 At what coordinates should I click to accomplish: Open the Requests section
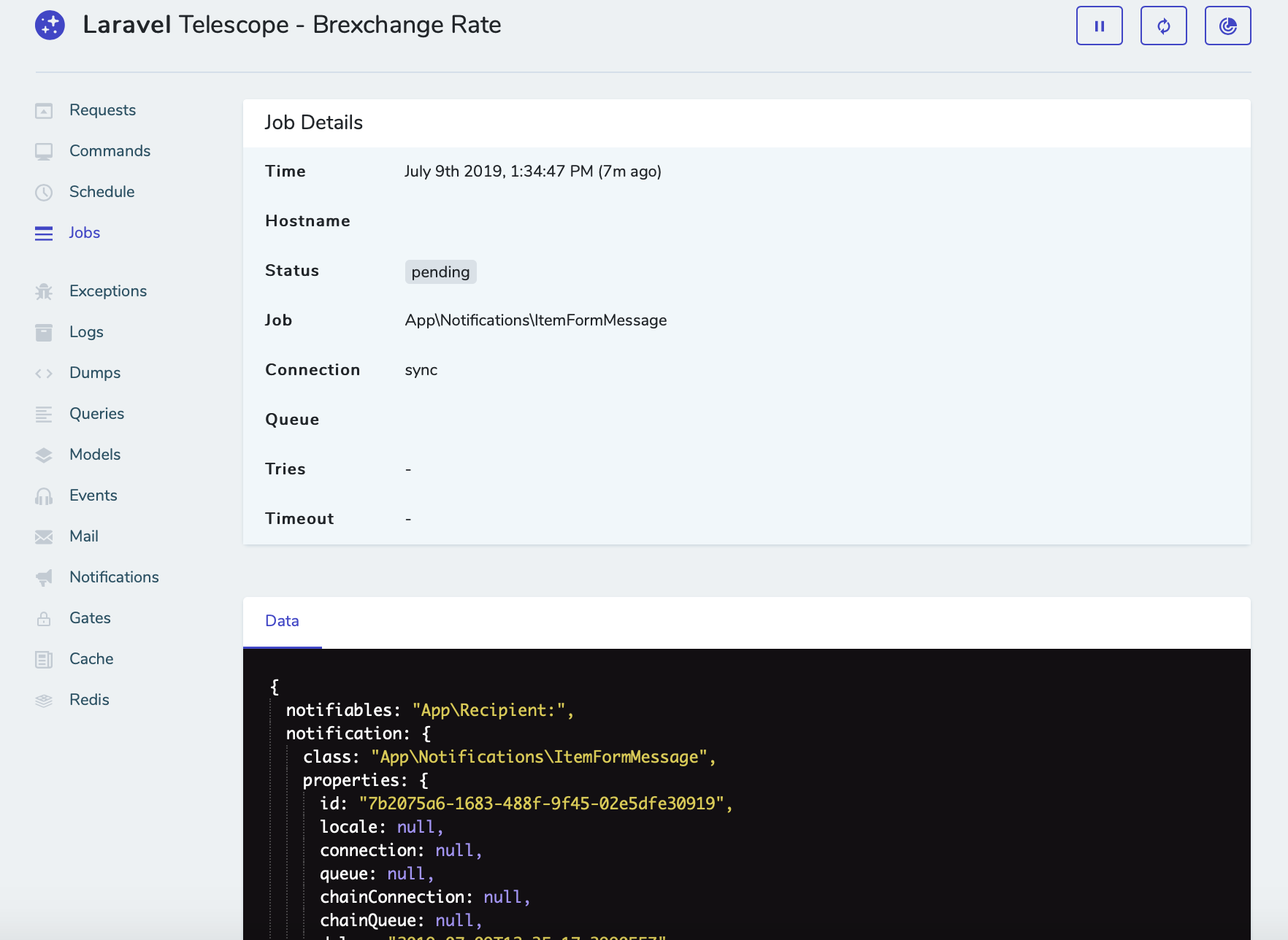tap(102, 110)
